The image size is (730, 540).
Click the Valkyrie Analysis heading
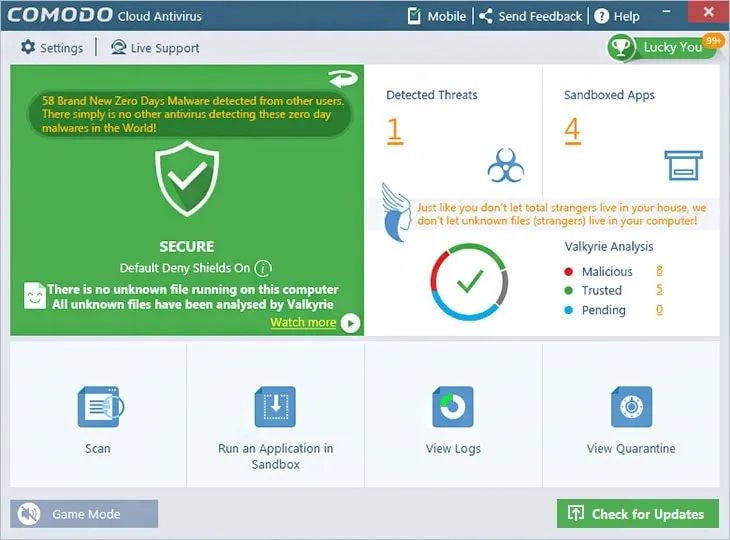pos(608,246)
